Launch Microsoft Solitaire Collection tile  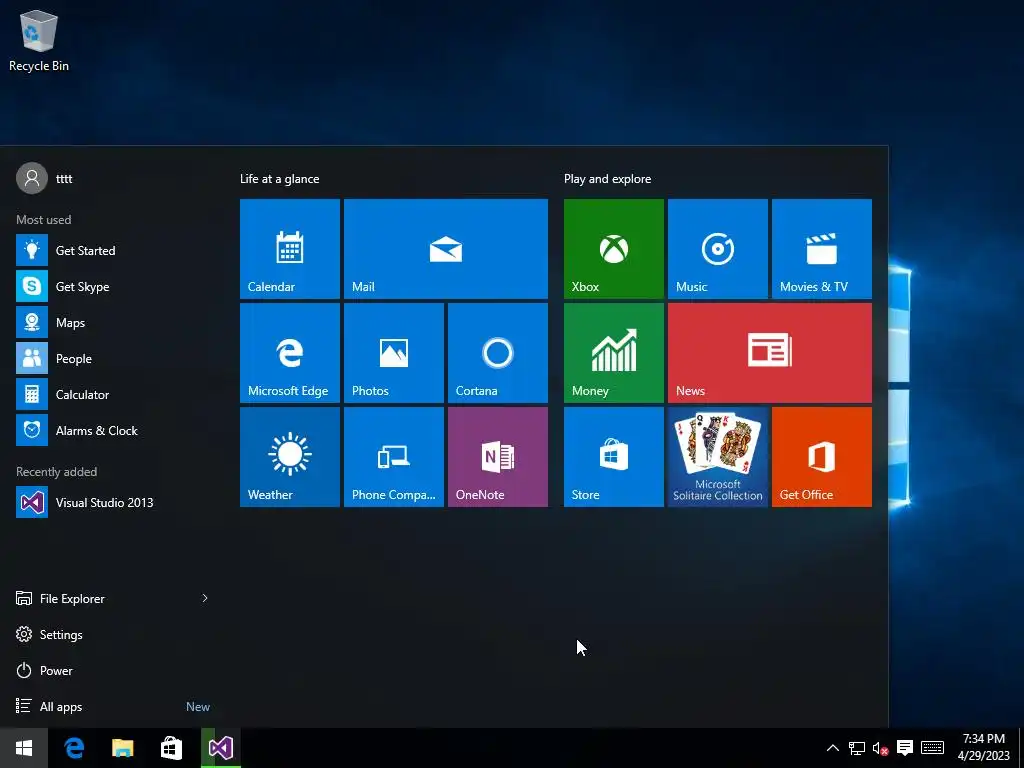(x=718, y=456)
